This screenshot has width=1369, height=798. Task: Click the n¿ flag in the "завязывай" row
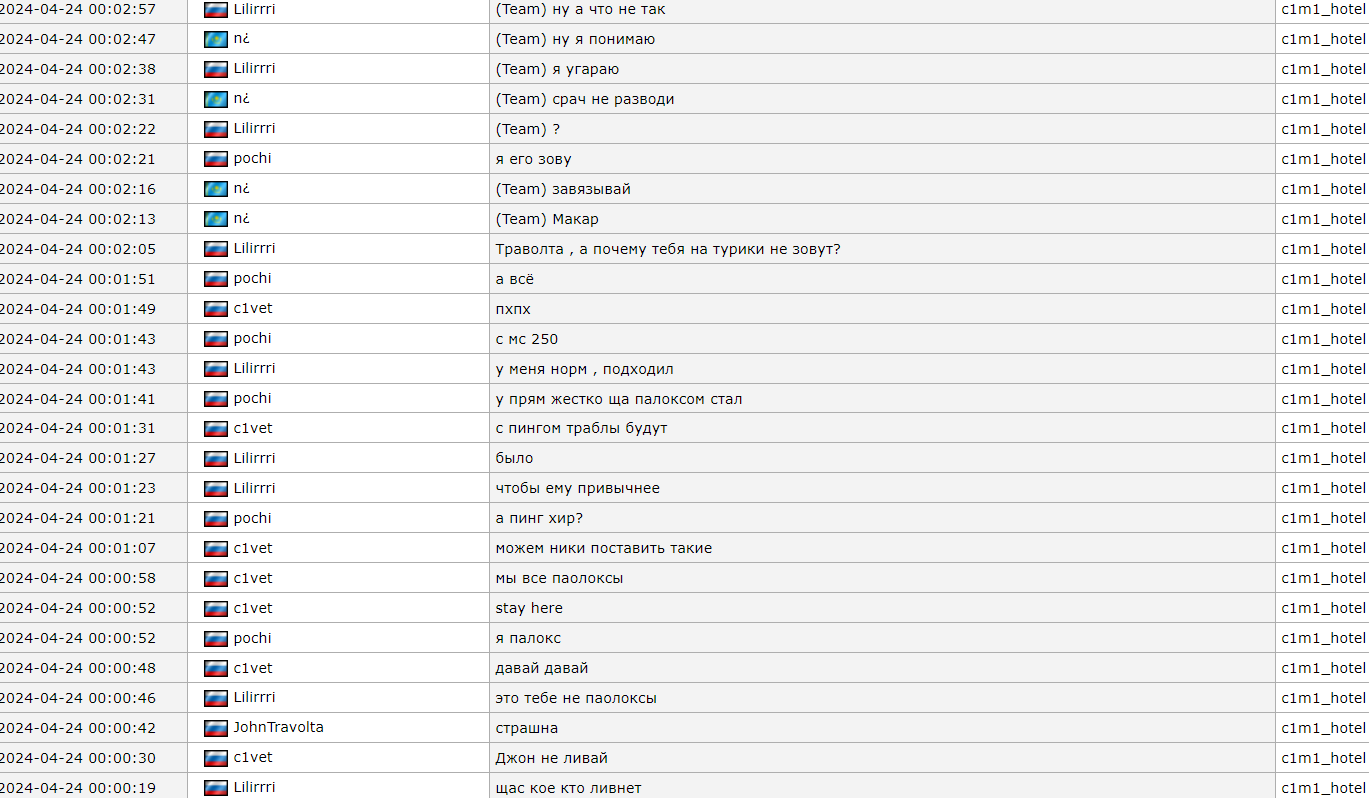coord(215,189)
